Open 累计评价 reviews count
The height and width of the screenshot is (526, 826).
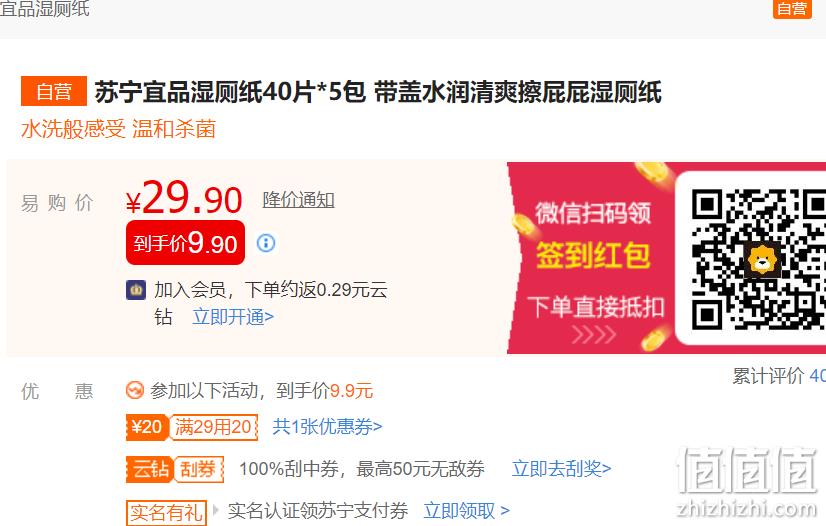(779, 376)
